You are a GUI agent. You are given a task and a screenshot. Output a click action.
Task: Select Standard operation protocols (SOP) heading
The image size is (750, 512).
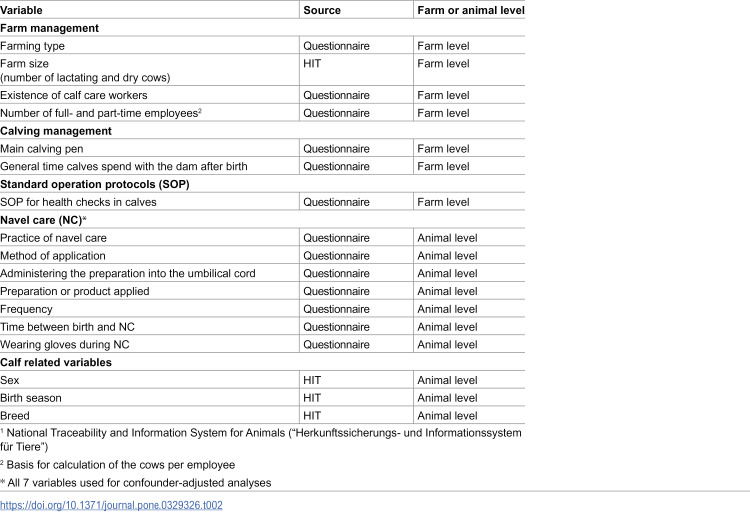pos(95,184)
